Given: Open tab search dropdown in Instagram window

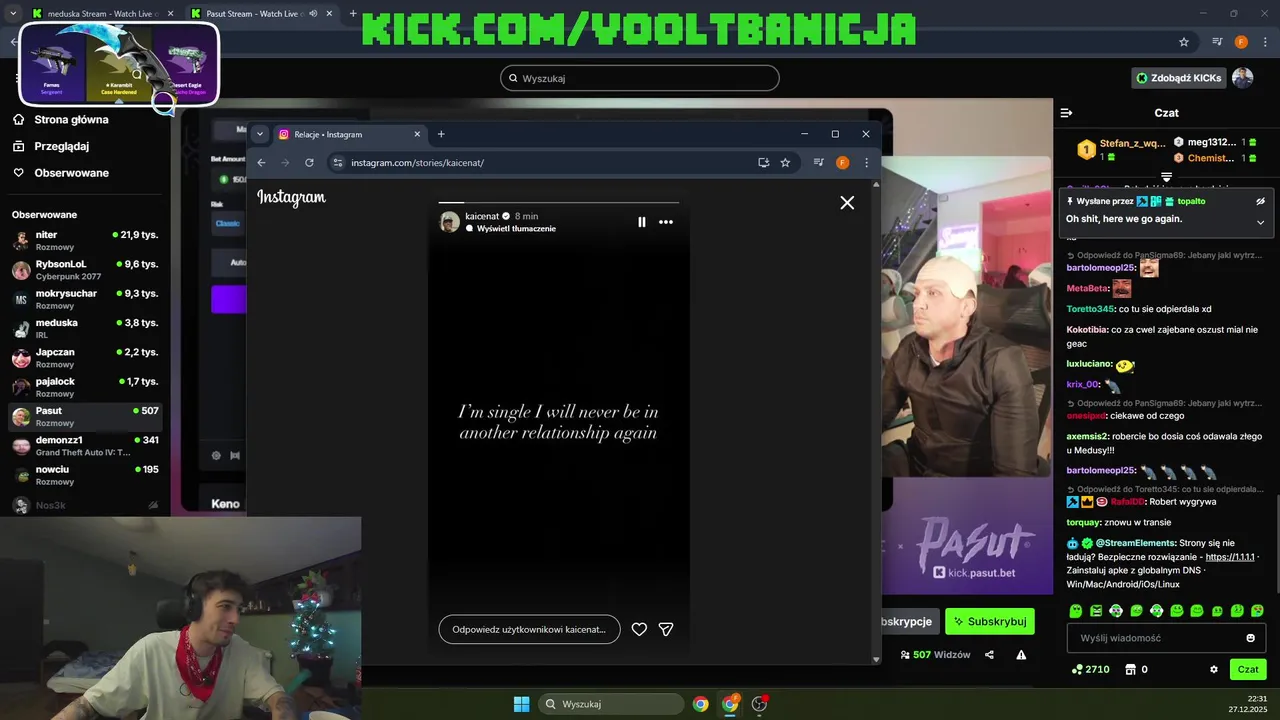Looking at the screenshot, I should [260, 134].
